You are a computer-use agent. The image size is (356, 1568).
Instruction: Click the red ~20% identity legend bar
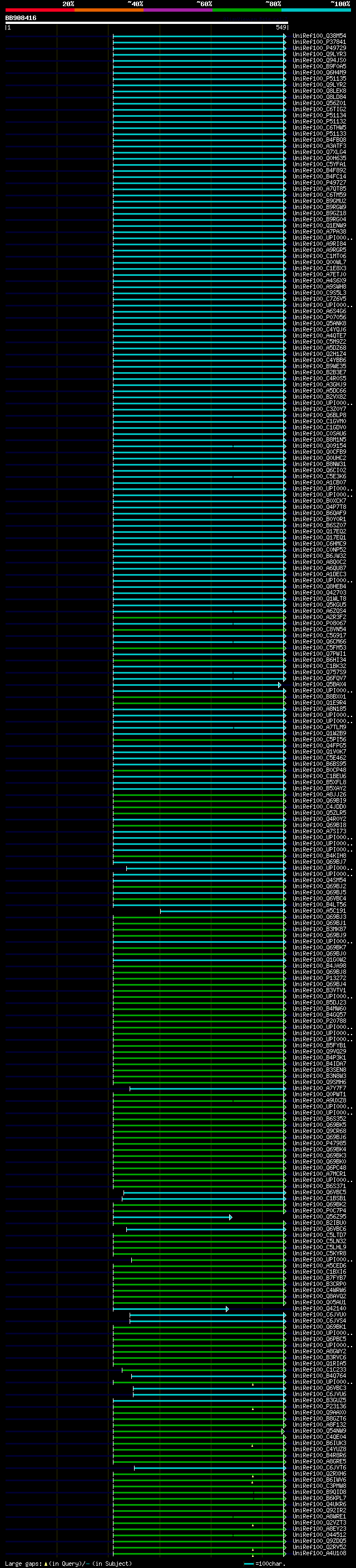[x=39, y=10]
